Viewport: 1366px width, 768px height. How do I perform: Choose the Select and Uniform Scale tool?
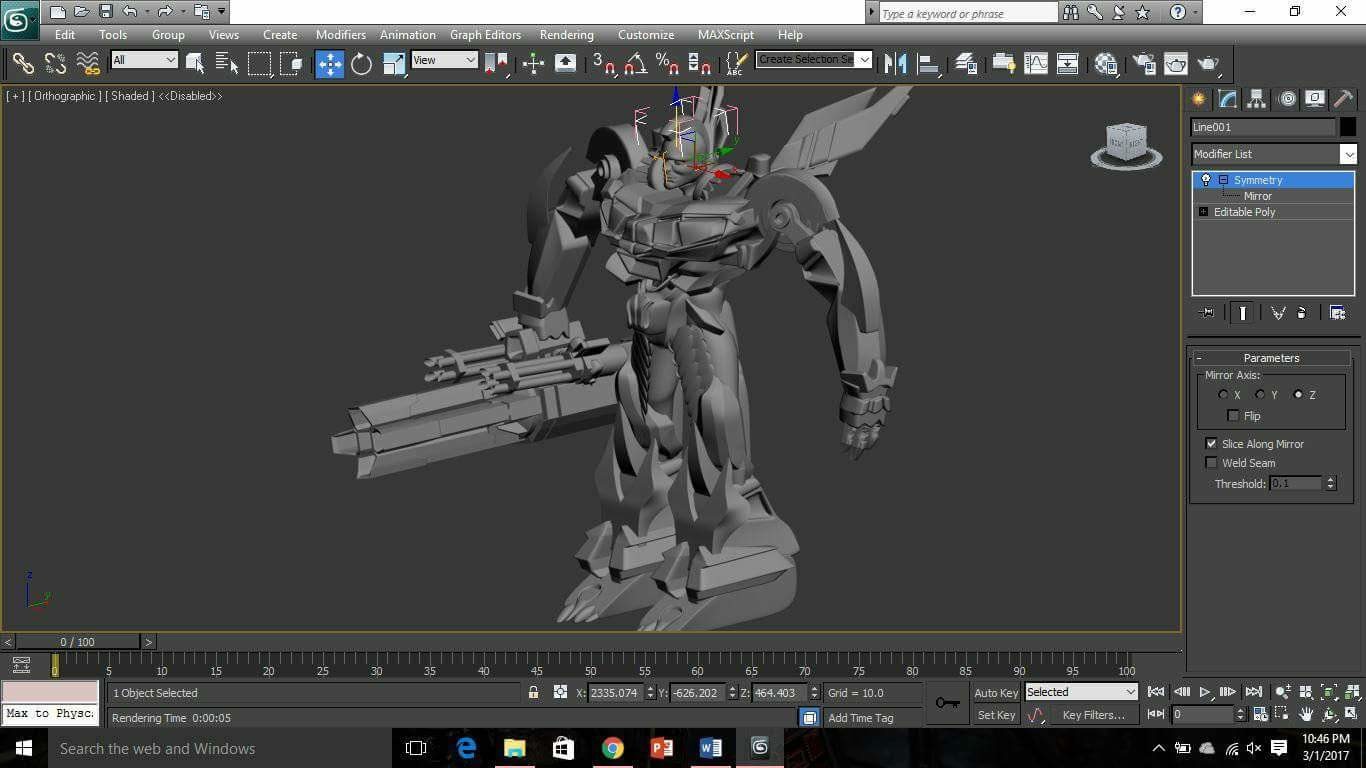pos(392,63)
